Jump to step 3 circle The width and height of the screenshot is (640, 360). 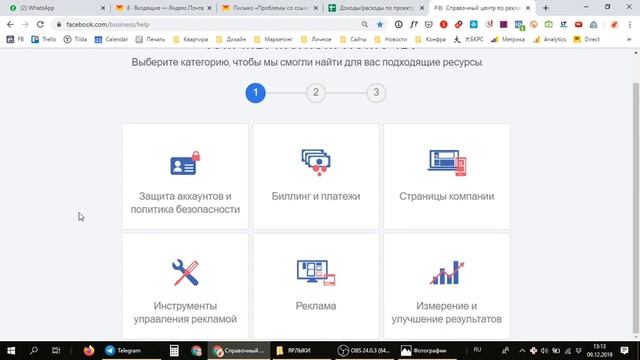tap(376, 93)
